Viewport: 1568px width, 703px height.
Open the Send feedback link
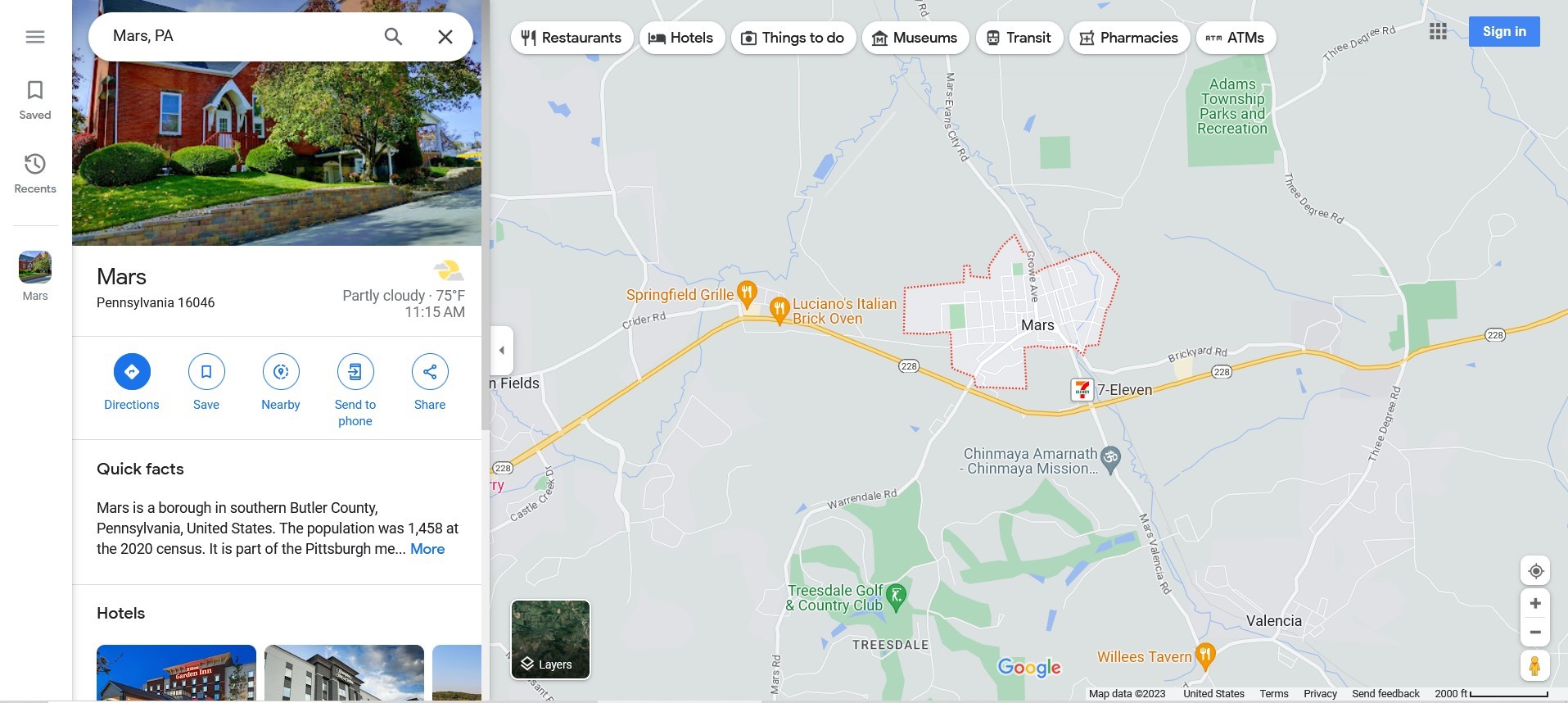(x=1385, y=694)
